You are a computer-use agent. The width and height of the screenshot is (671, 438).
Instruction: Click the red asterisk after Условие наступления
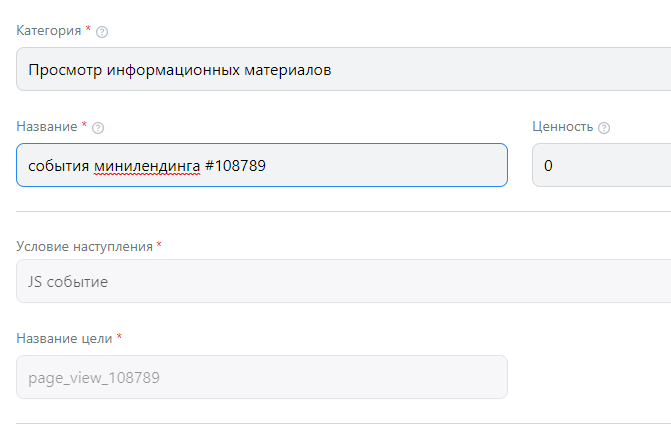pos(159,245)
